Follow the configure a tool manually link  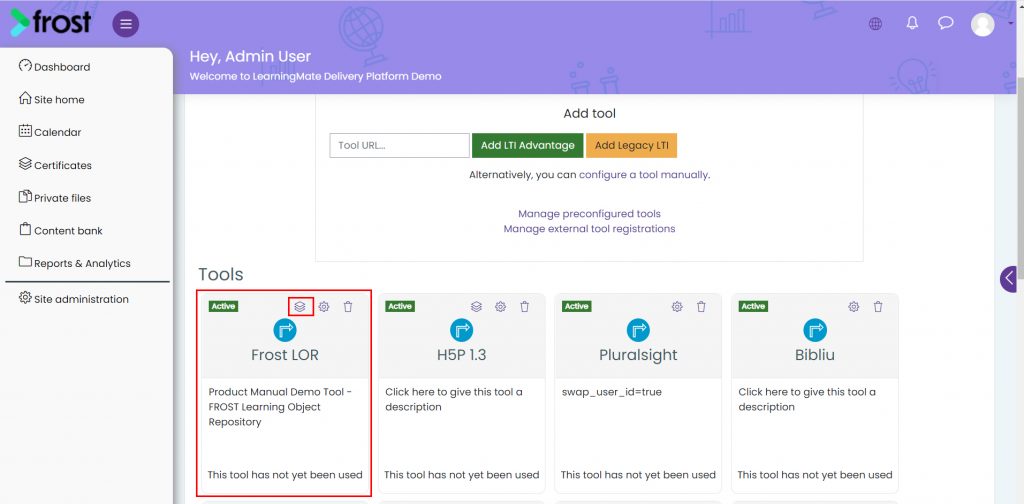coord(643,175)
